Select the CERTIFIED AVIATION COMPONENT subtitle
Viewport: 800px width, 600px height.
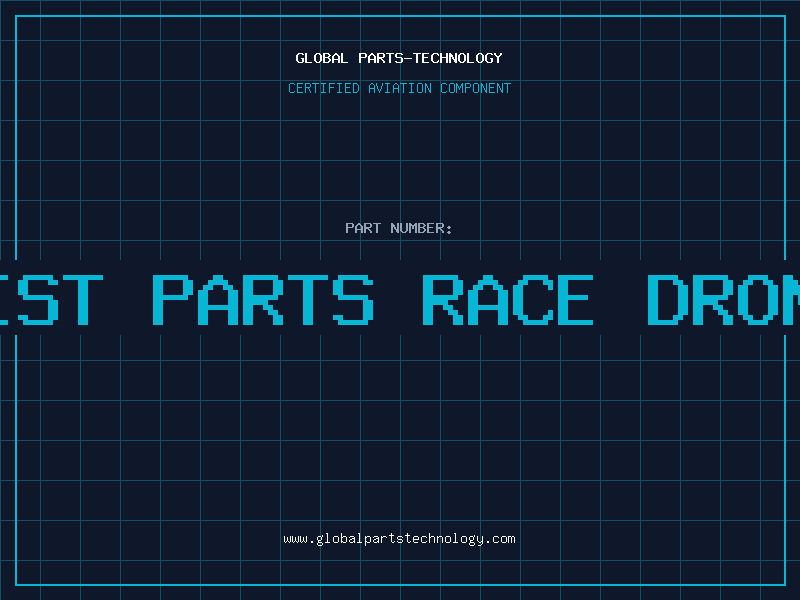pos(399,88)
